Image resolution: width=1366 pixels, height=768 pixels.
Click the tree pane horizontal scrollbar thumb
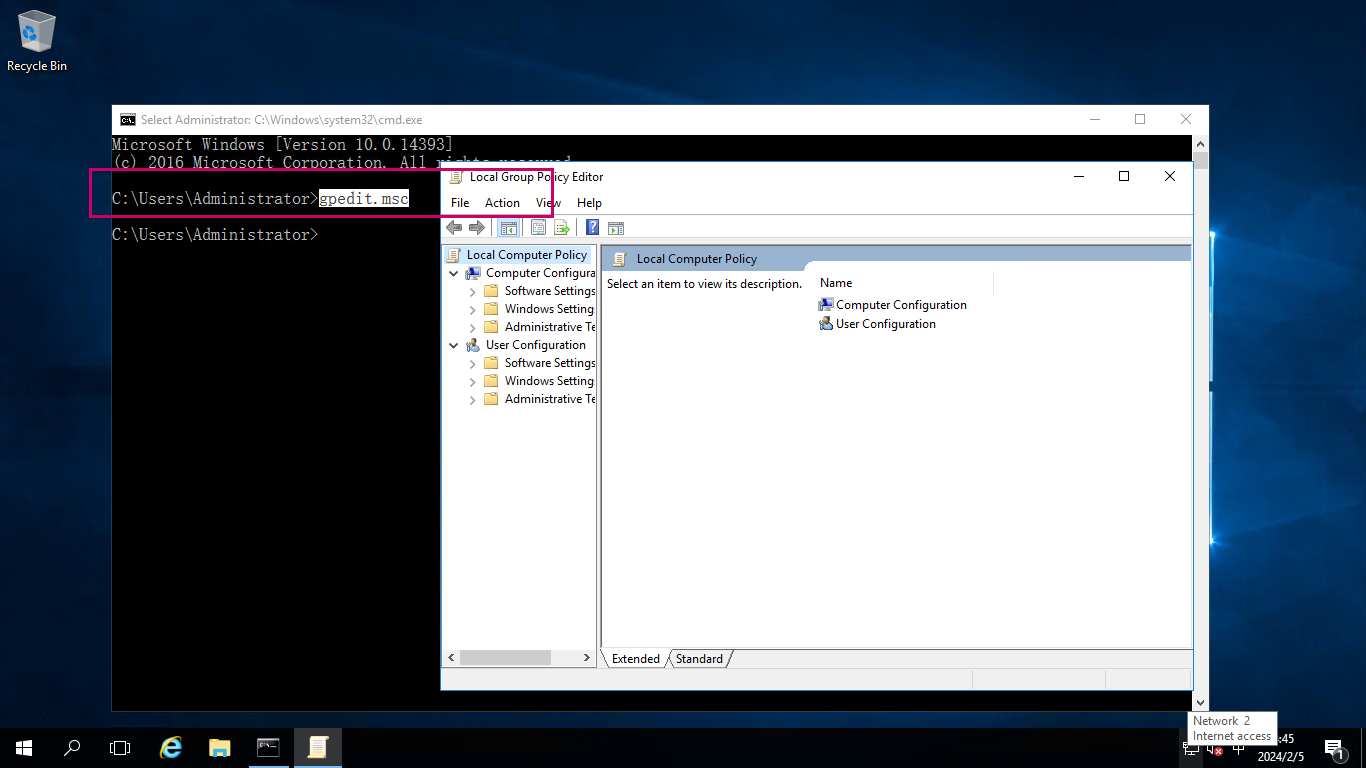[506, 658]
